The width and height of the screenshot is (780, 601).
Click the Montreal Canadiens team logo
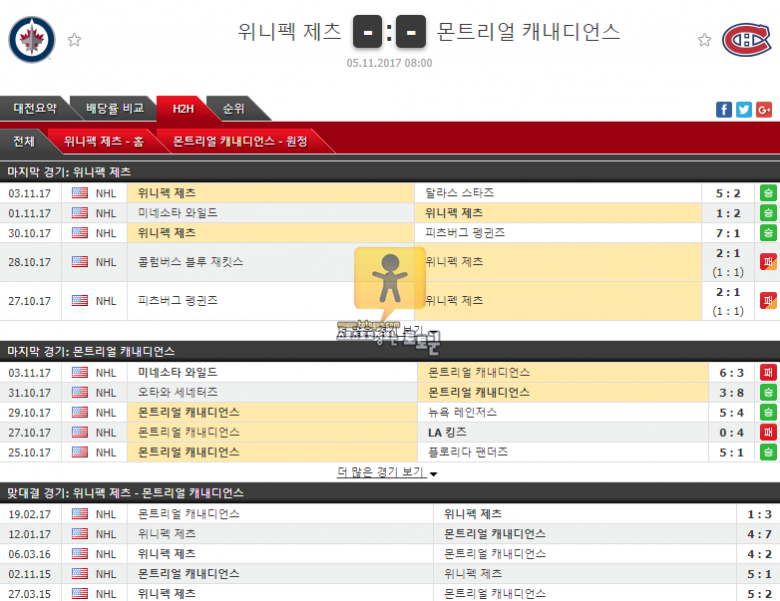click(747, 39)
